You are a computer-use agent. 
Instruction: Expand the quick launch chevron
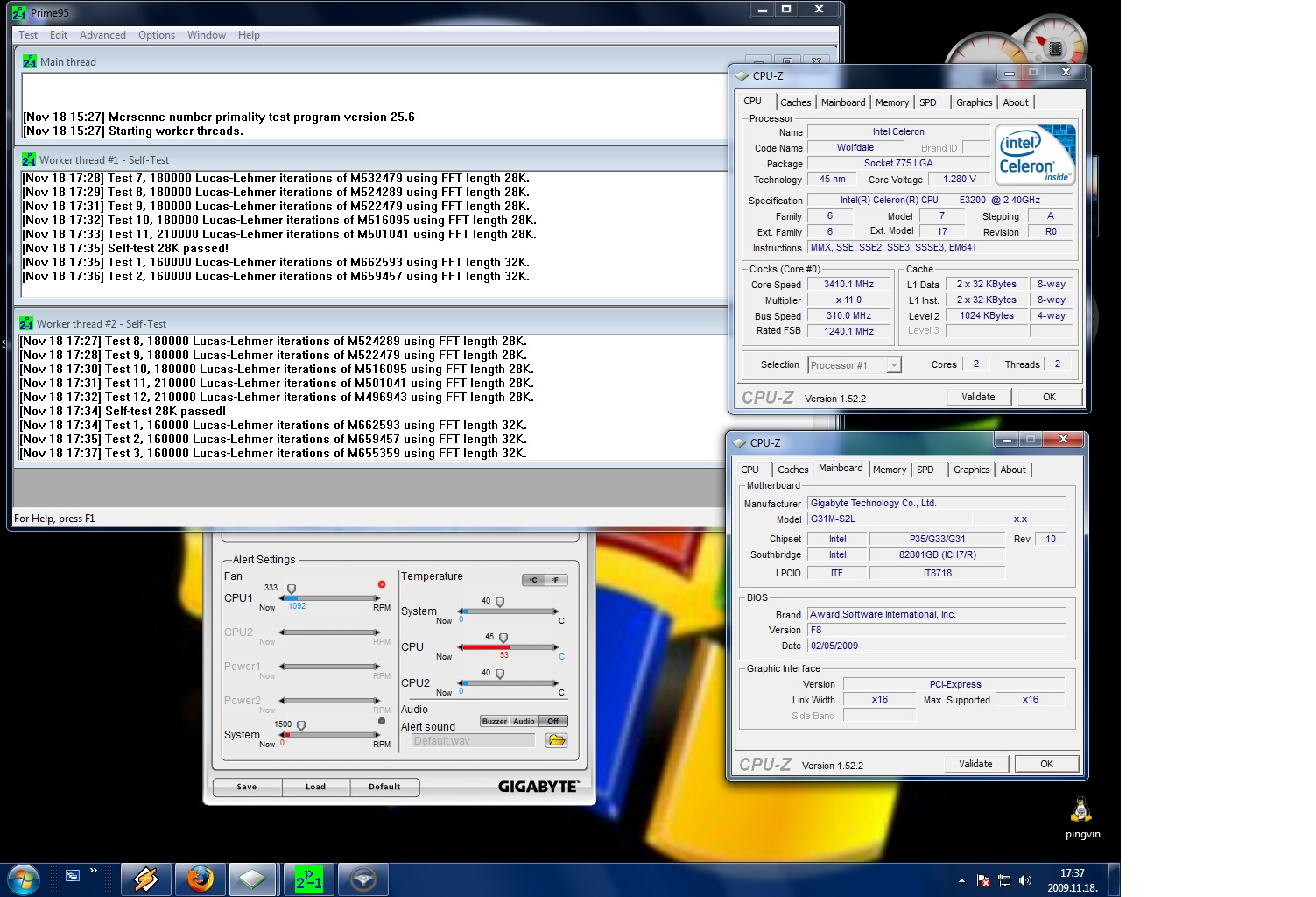tap(94, 871)
